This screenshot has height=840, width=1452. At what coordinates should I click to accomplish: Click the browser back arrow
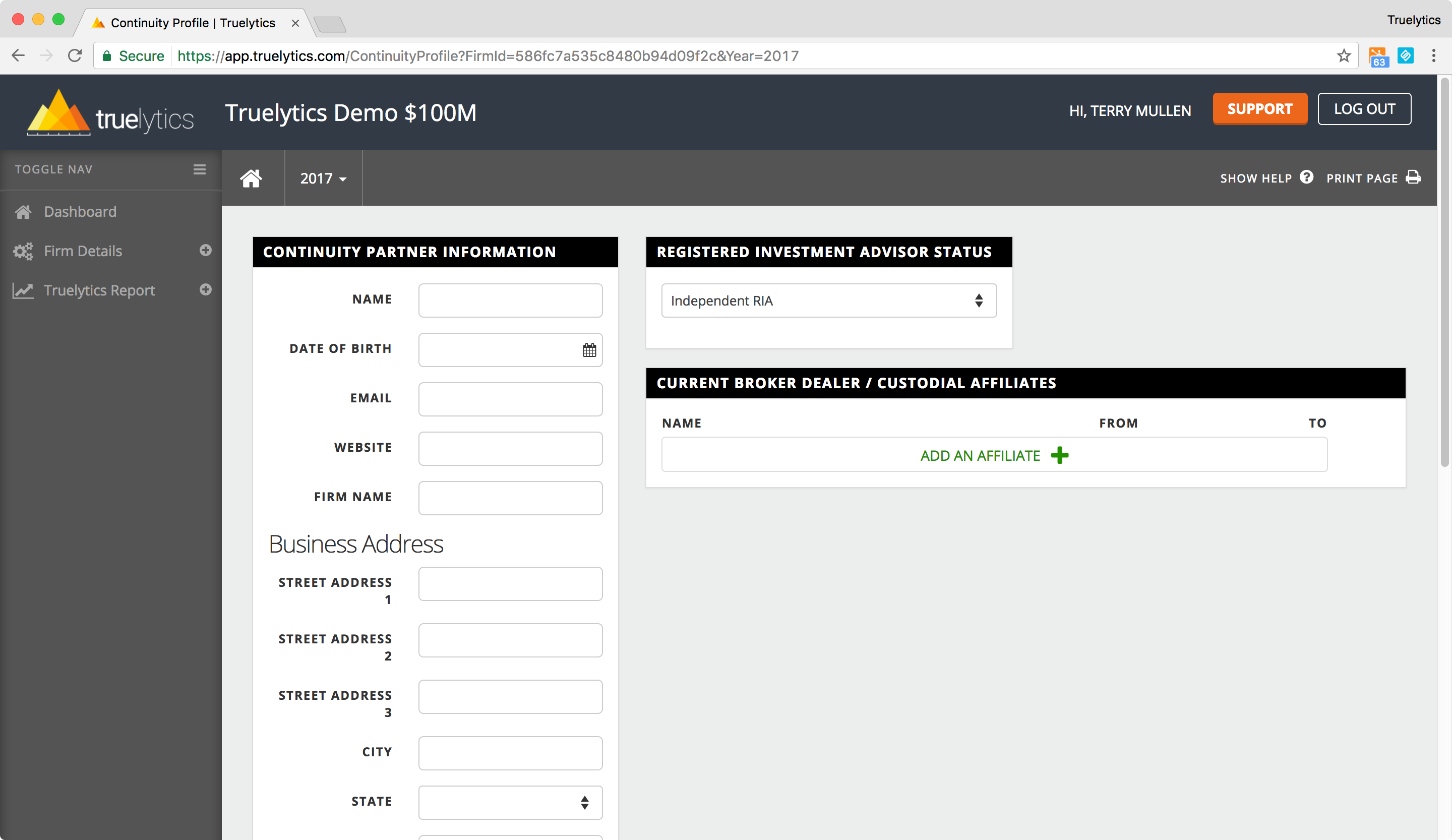pyautogui.click(x=19, y=55)
